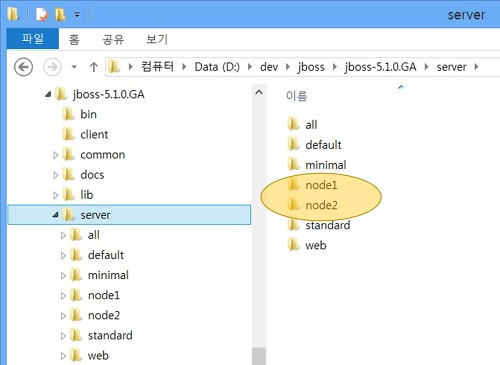Click the Forward navigation arrow

click(x=53, y=67)
